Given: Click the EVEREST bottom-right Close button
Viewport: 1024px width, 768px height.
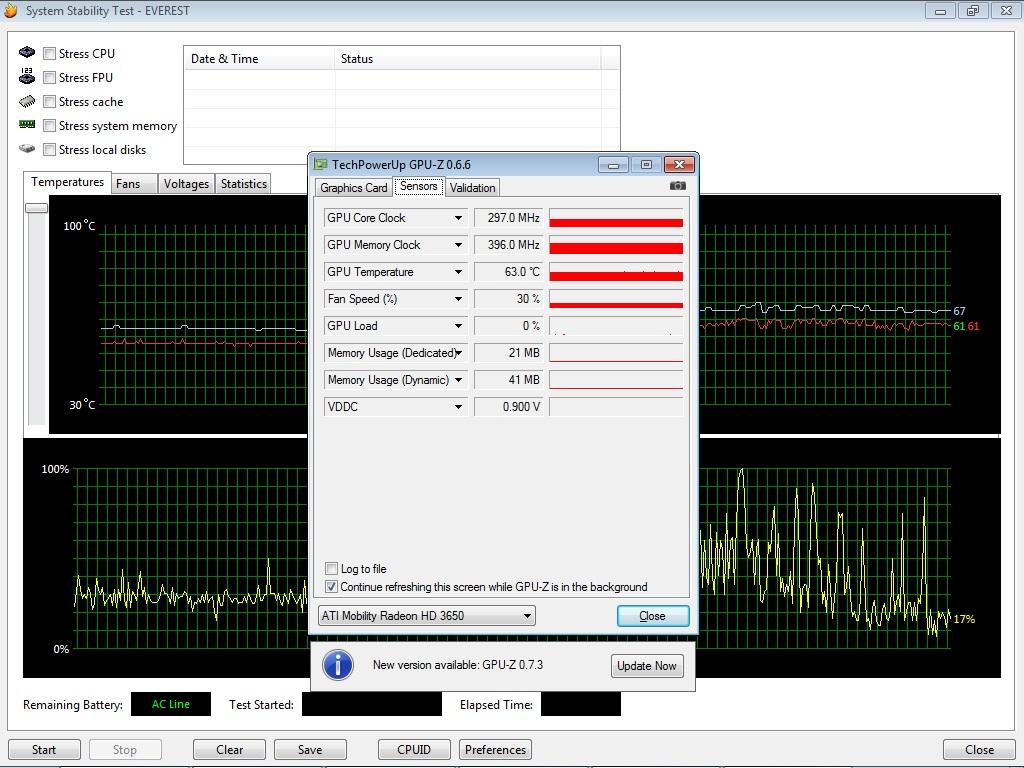Looking at the screenshot, I should point(979,750).
